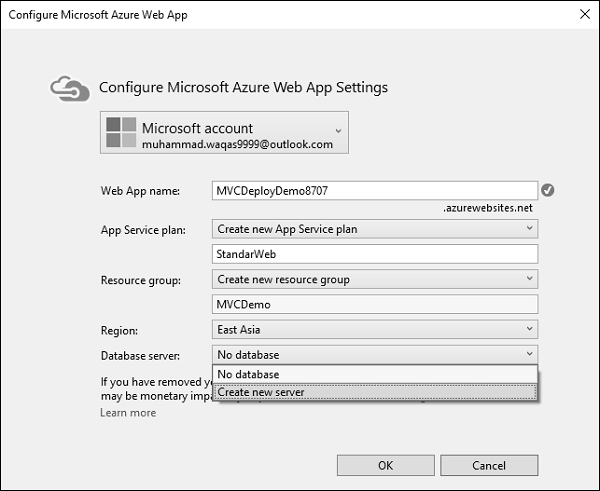Viewport: 600px width, 491px height.
Task: Click the Microsoft account logo icon
Action: tap(121, 134)
